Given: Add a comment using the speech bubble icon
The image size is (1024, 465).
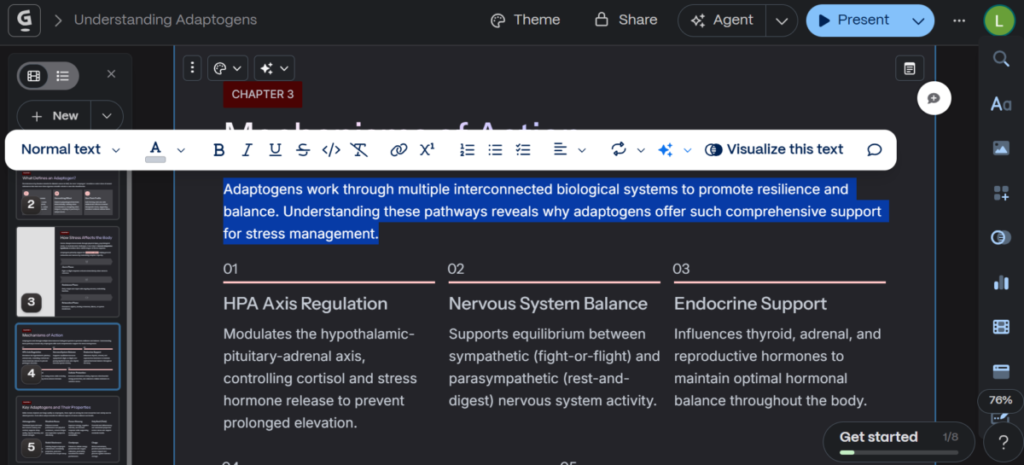Looking at the screenshot, I should [874, 150].
